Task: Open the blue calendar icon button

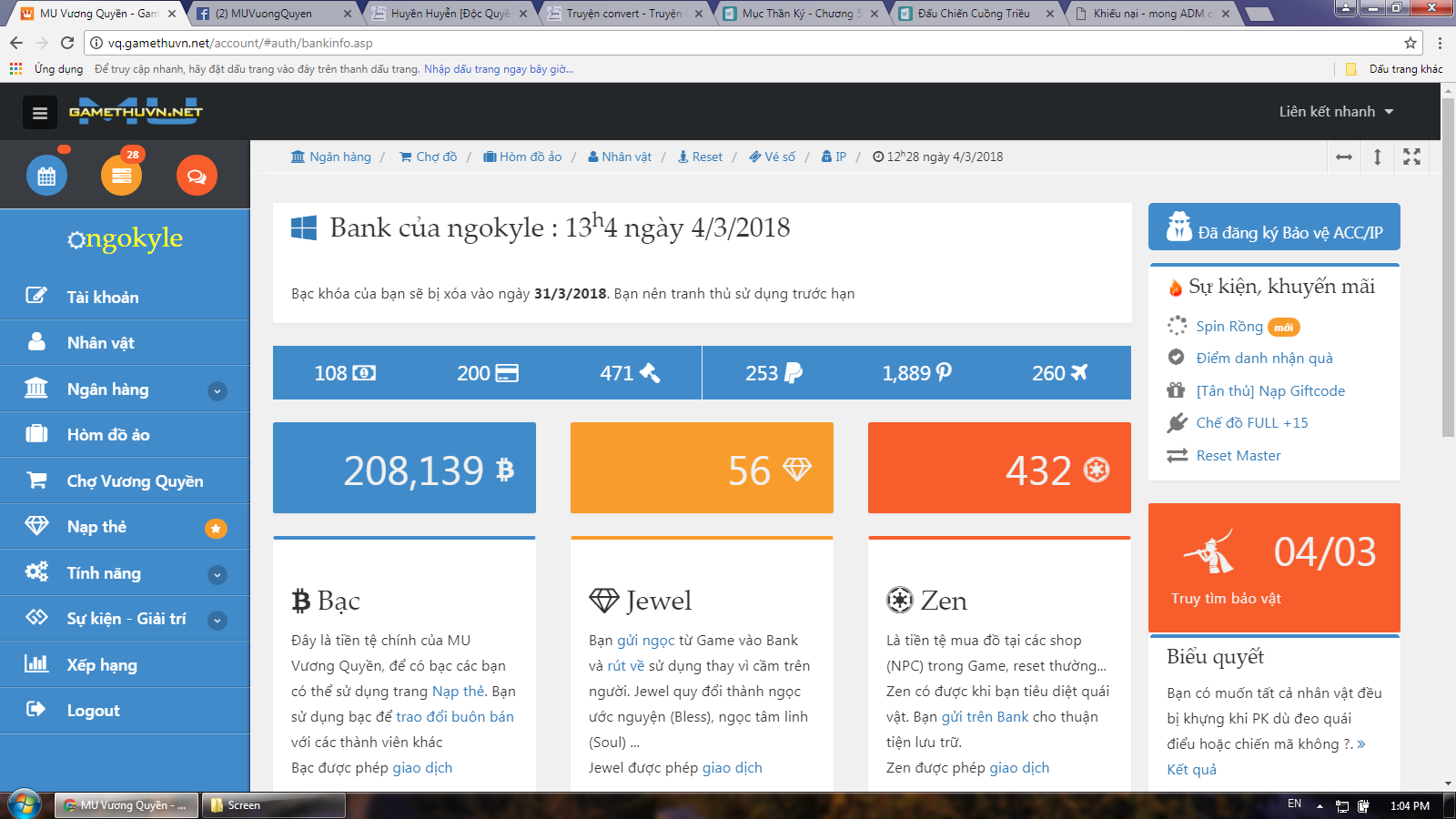Action: tap(46, 176)
